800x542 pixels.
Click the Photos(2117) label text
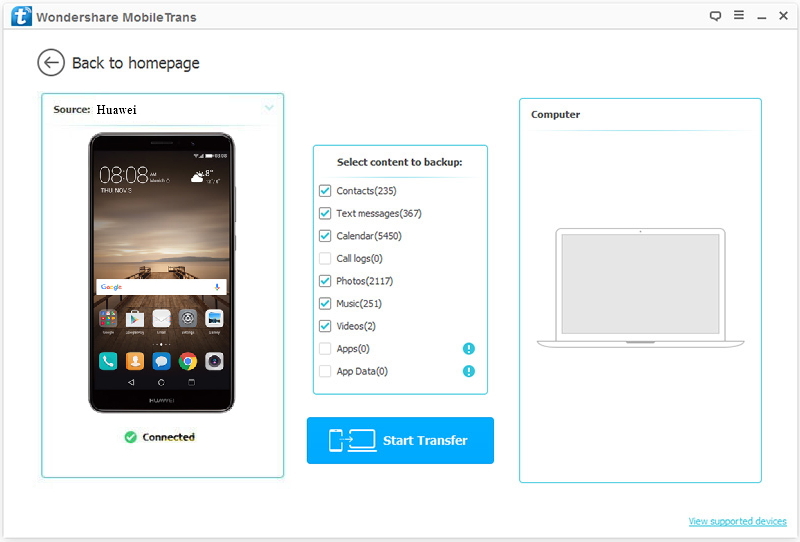[x=364, y=281]
